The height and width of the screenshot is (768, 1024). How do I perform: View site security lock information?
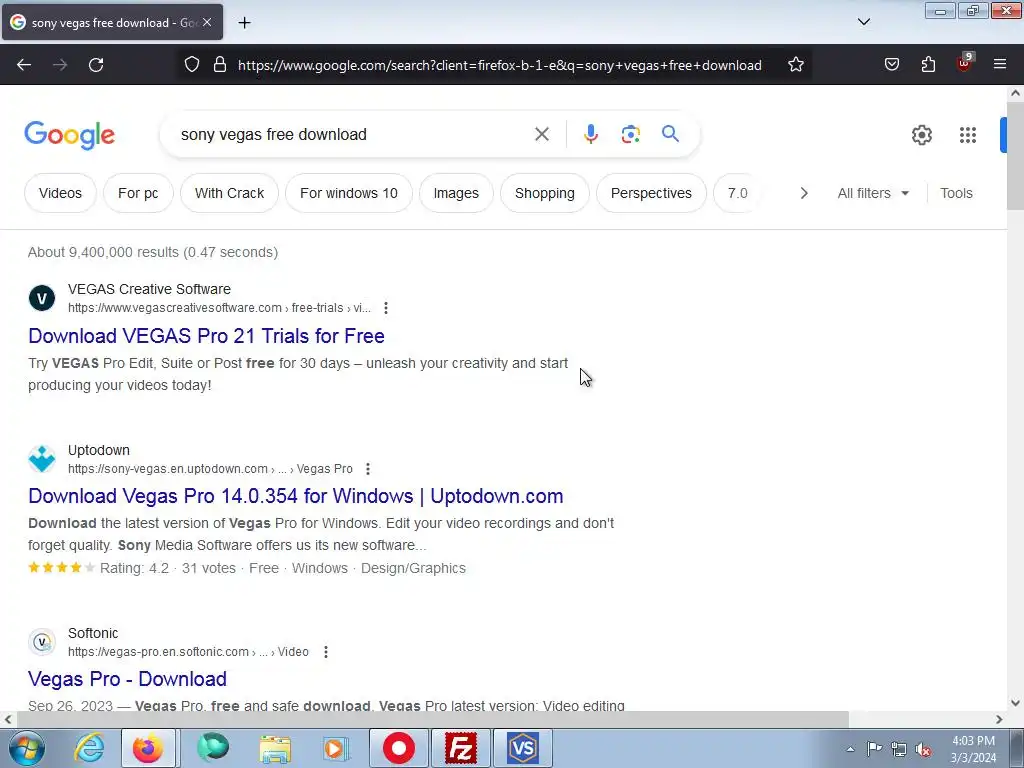click(x=220, y=65)
